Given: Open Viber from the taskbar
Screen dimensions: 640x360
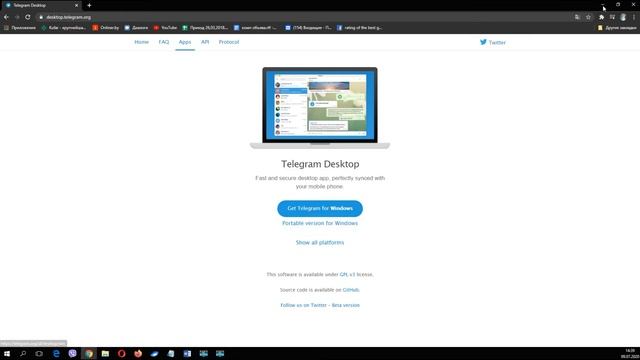Looking at the screenshot, I should tap(72, 353).
